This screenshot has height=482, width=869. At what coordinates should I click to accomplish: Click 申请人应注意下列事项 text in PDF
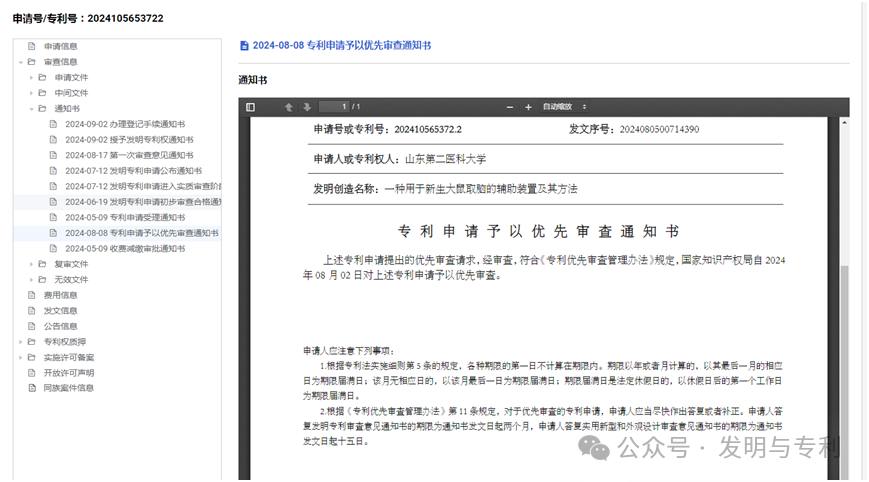click(x=349, y=351)
